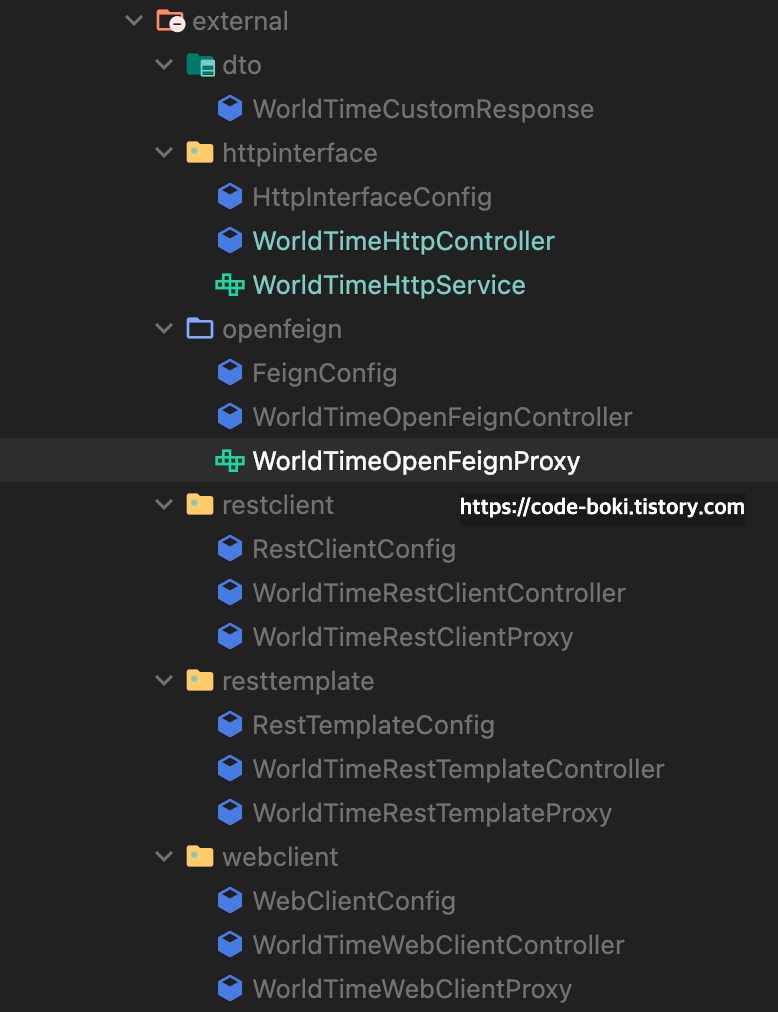Collapse the httpinterface folder chevron
Viewport: 778px width, 1012px height.
[165, 152]
